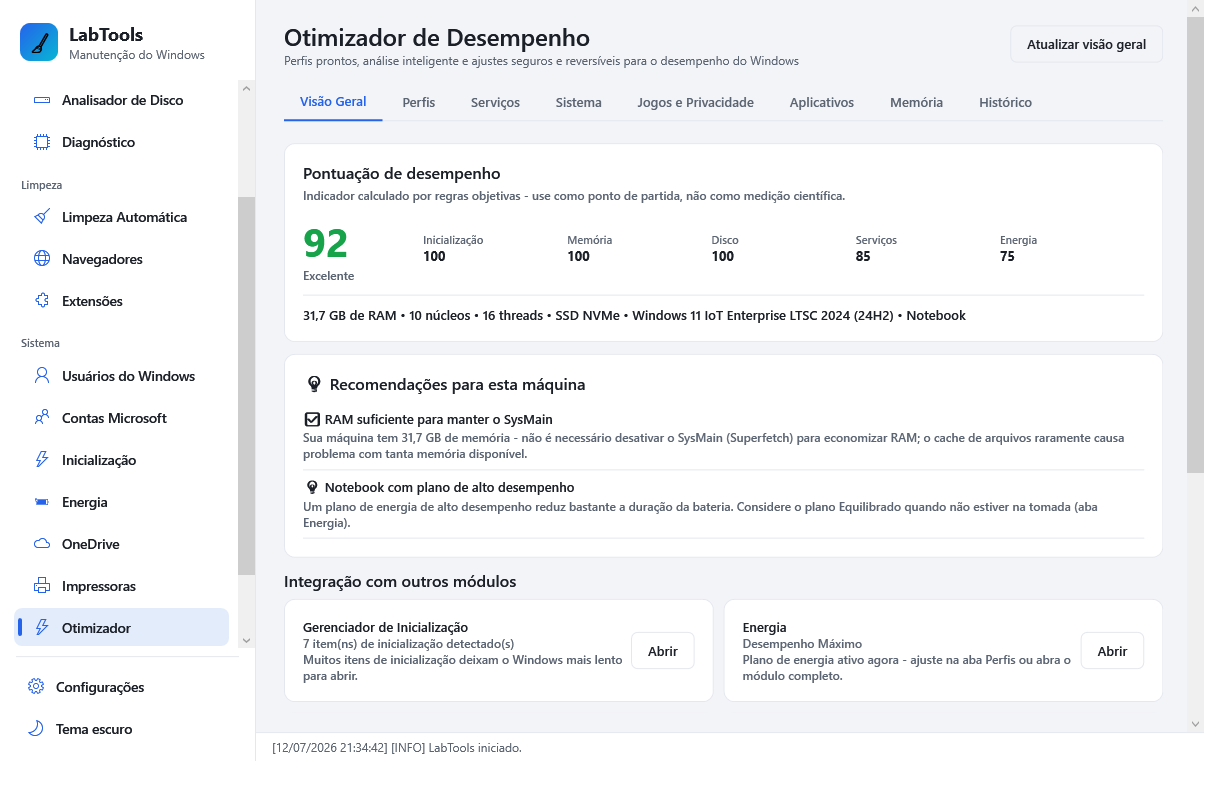The image size is (1220, 800).
Task: Open the Jogos e Privacidade tab
Action: [x=695, y=102]
